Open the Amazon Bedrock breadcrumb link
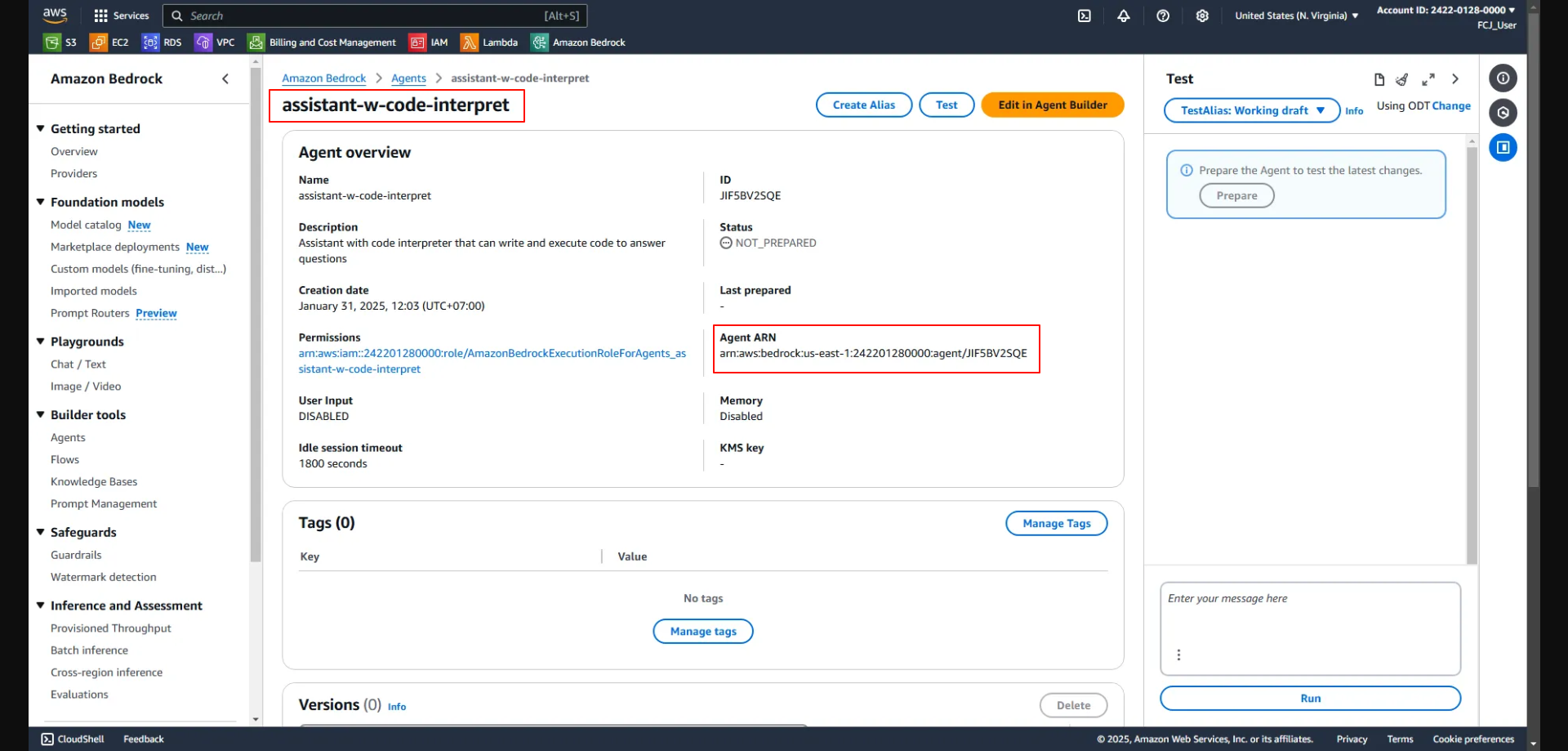1568x751 pixels. point(324,78)
